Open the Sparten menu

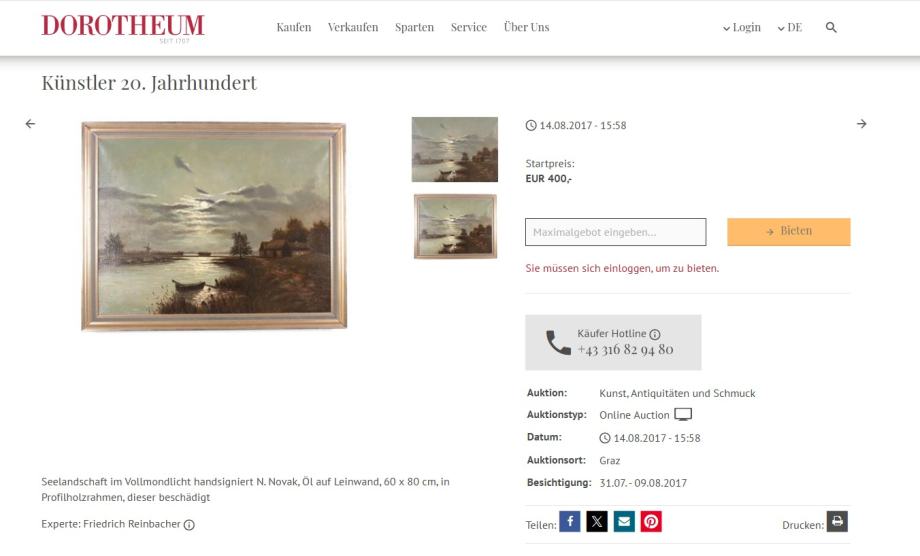pyautogui.click(x=414, y=28)
